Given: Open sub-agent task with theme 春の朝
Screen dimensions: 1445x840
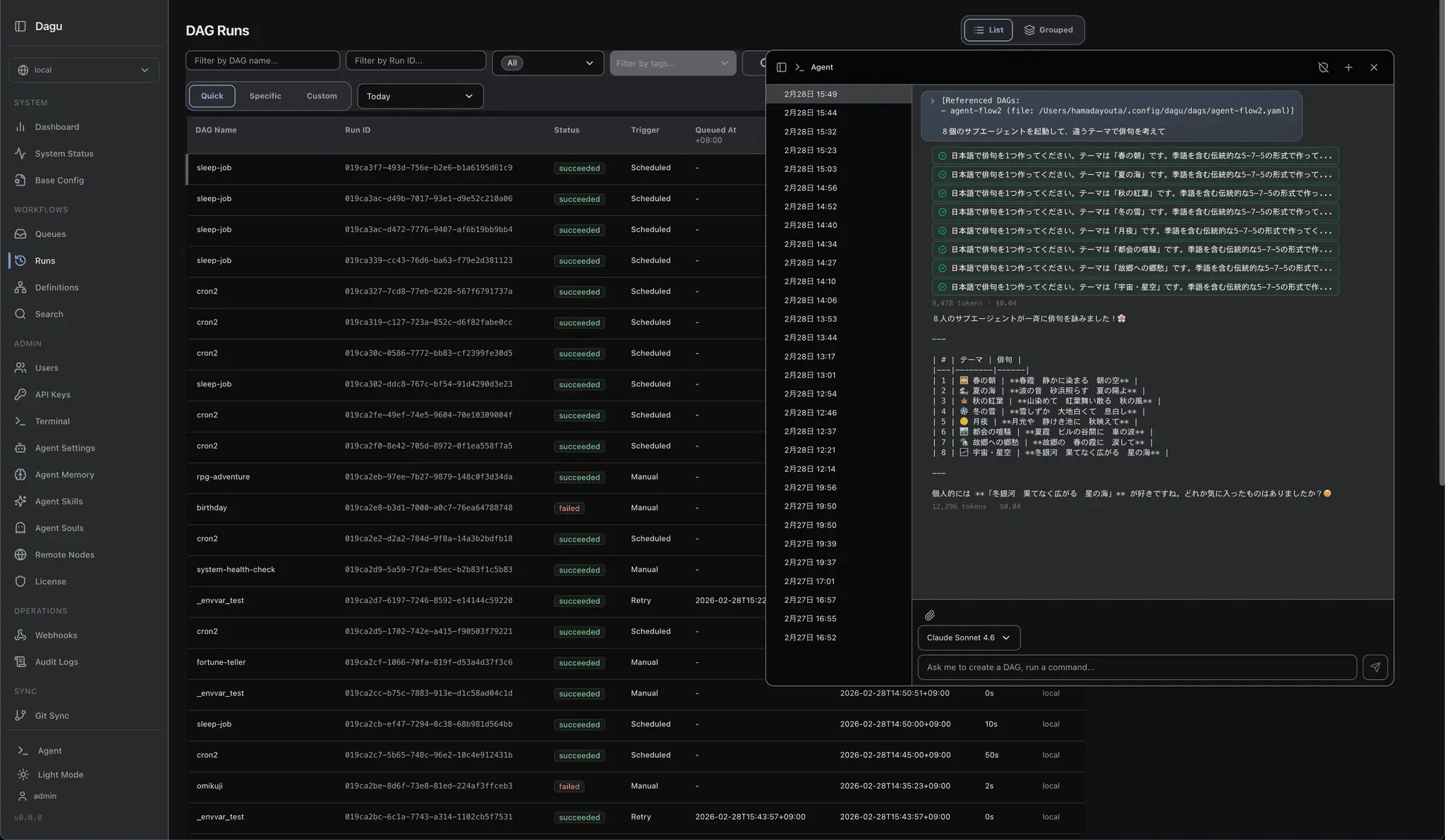Looking at the screenshot, I should pos(1135,156).
